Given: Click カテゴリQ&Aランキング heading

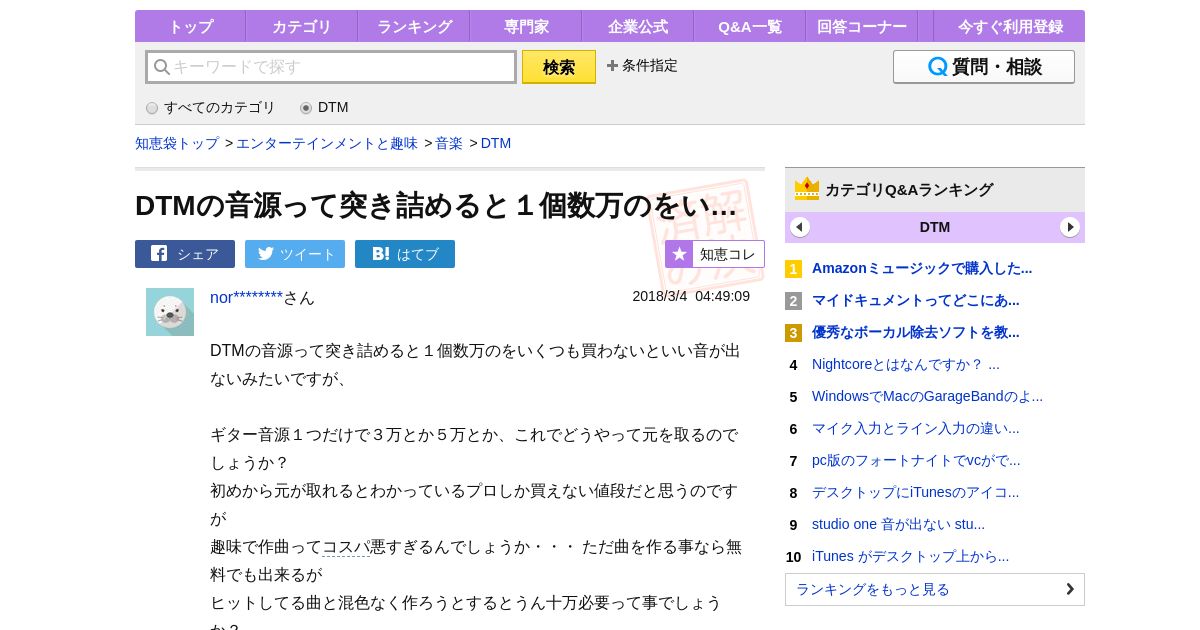Looking at the screenshot, I should pyautogui.click(x=909, y=190).
